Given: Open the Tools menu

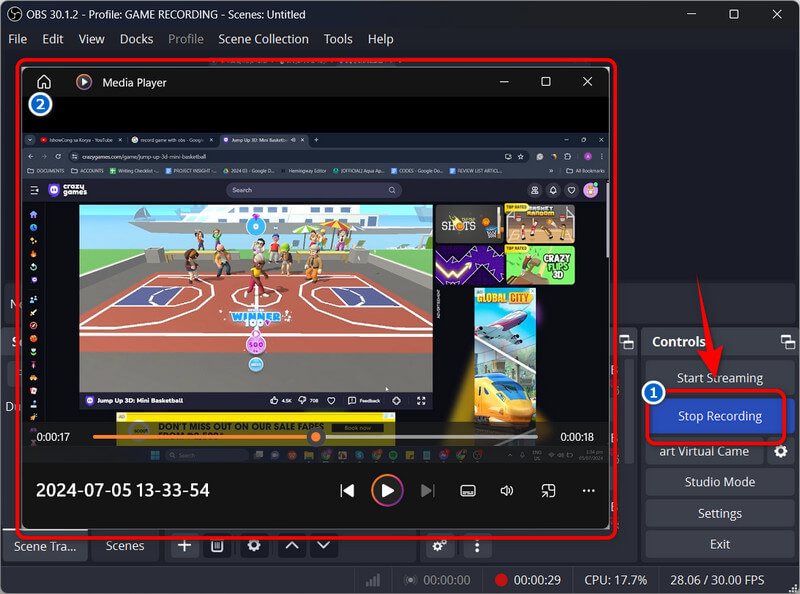Looking at the screenshot, I should [338, 39].
